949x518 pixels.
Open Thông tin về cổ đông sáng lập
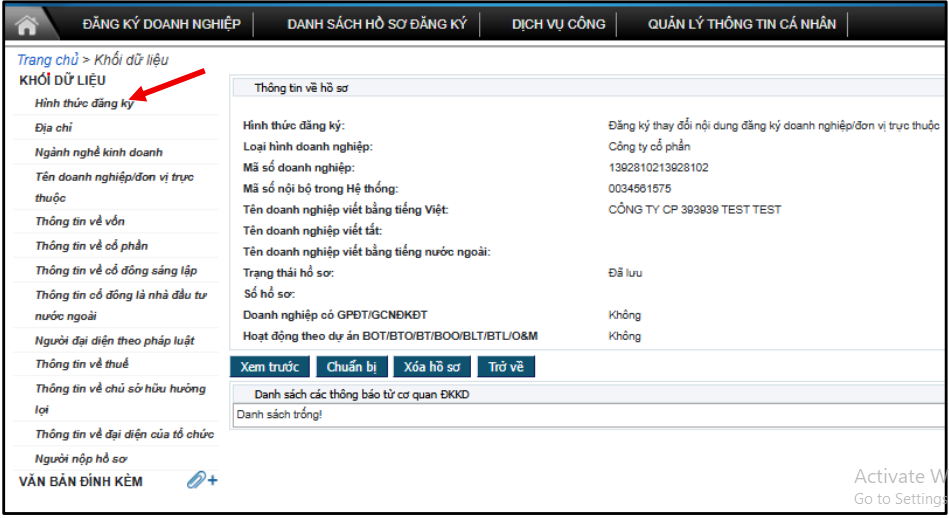pos(116,270)
